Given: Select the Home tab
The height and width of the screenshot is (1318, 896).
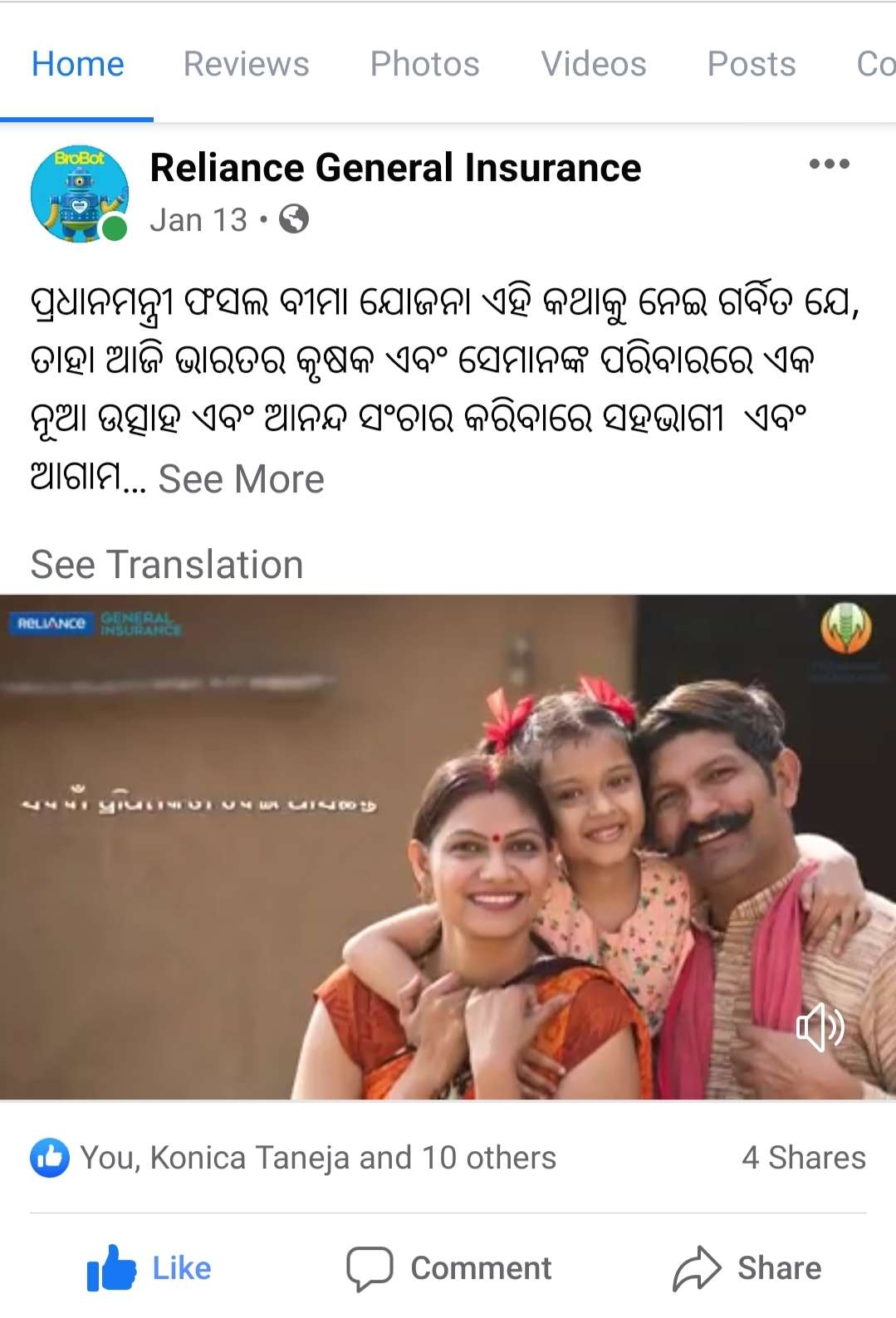Looking at the screenshot, I should (x=77, y=64).
